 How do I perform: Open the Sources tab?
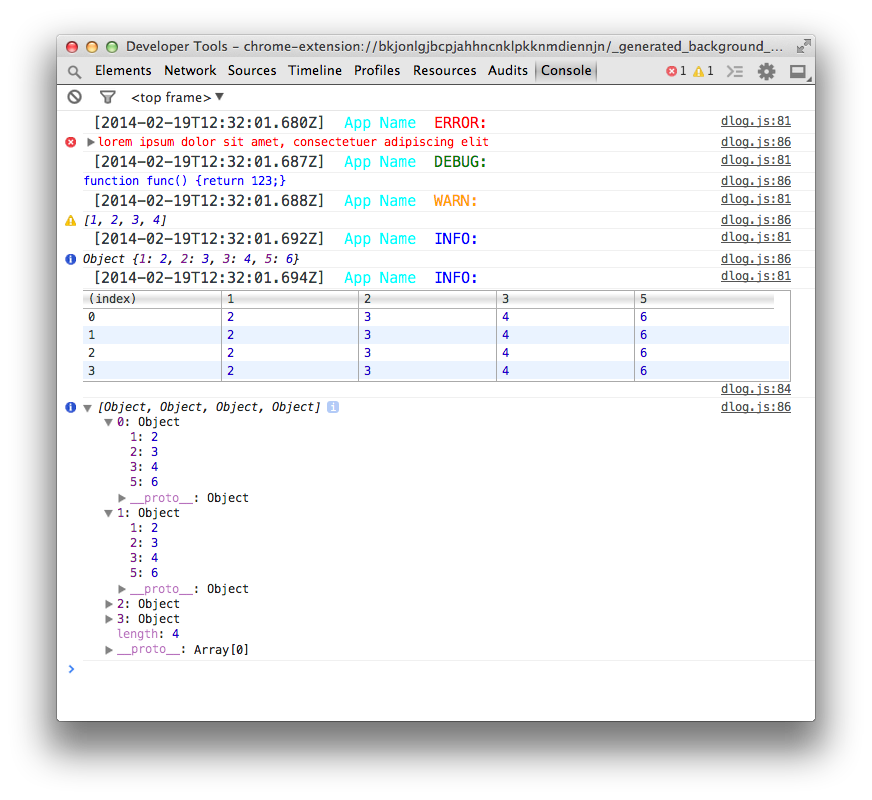coord(252,71)
